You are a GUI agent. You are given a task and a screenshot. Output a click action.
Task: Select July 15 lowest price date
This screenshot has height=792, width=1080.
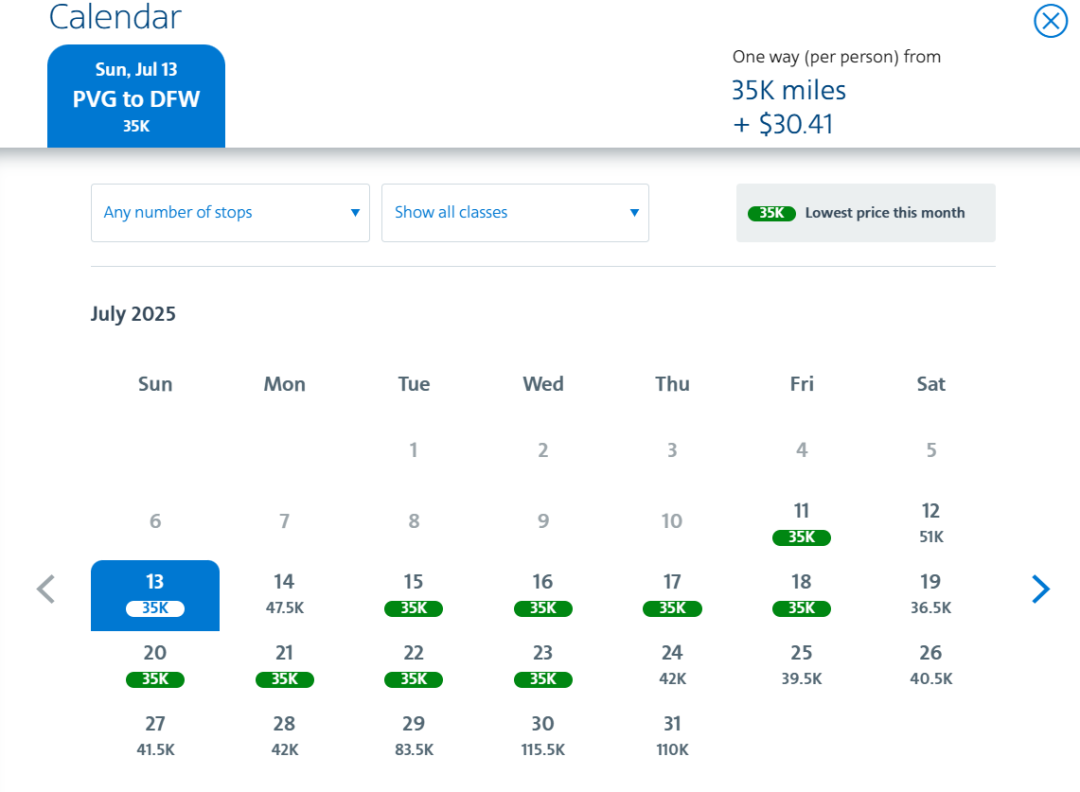click(413, 594)
